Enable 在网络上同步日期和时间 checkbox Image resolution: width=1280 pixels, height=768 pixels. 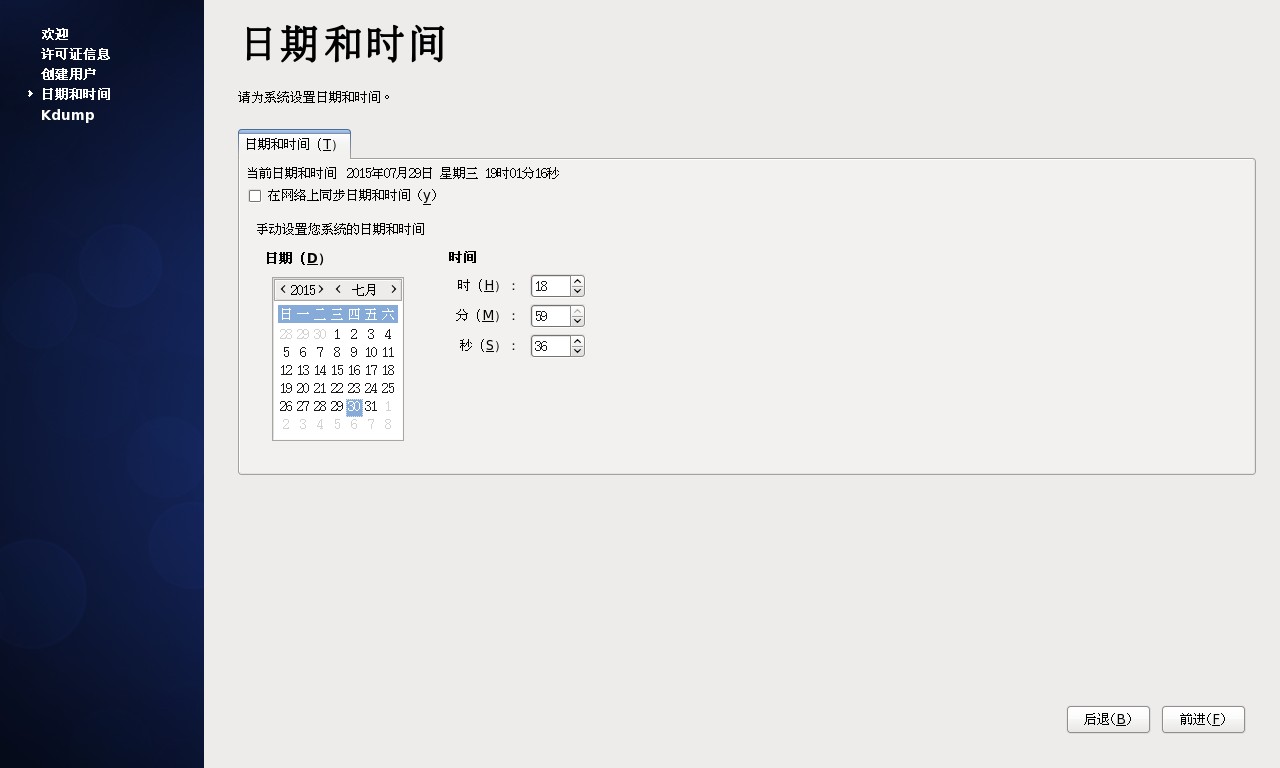tap(255, 196)
